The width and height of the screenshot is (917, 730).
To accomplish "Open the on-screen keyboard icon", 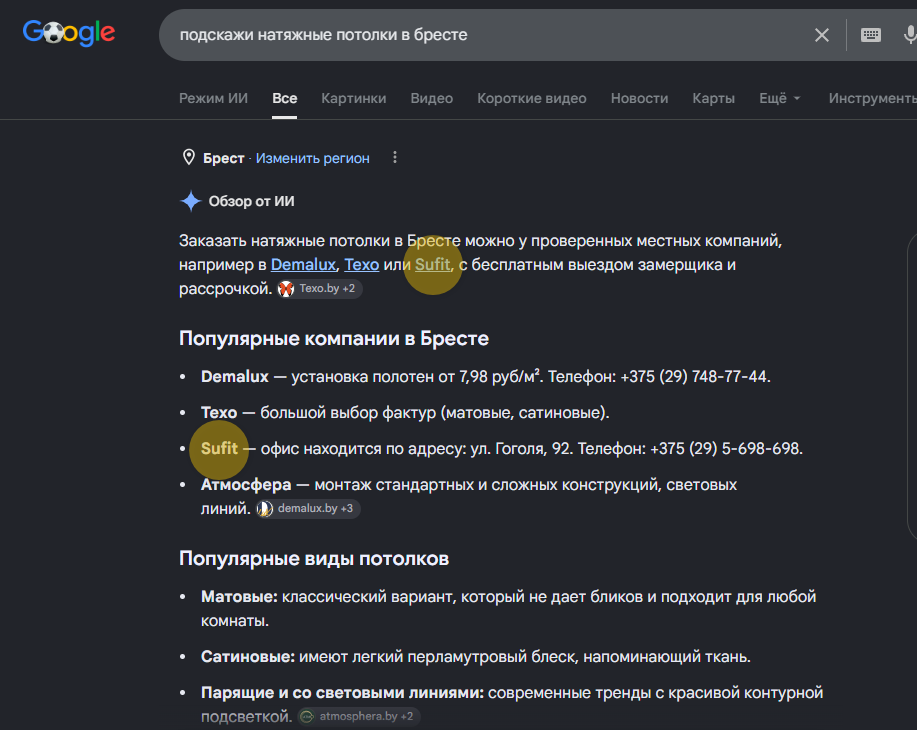I will point(871,35).
